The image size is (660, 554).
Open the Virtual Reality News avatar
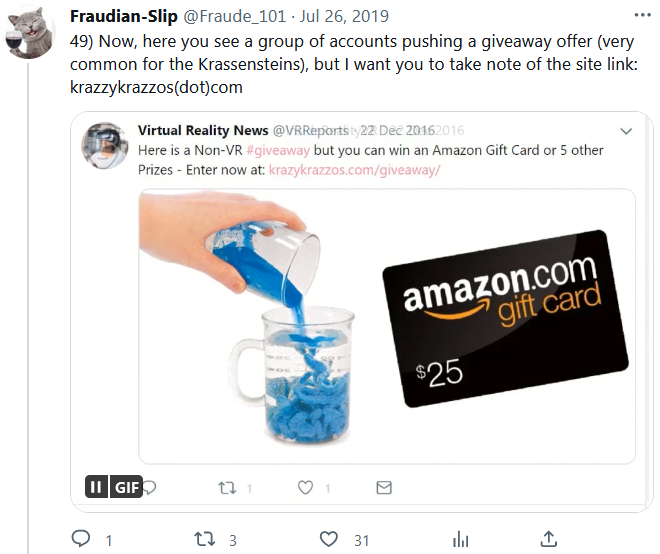coord(105,145)
